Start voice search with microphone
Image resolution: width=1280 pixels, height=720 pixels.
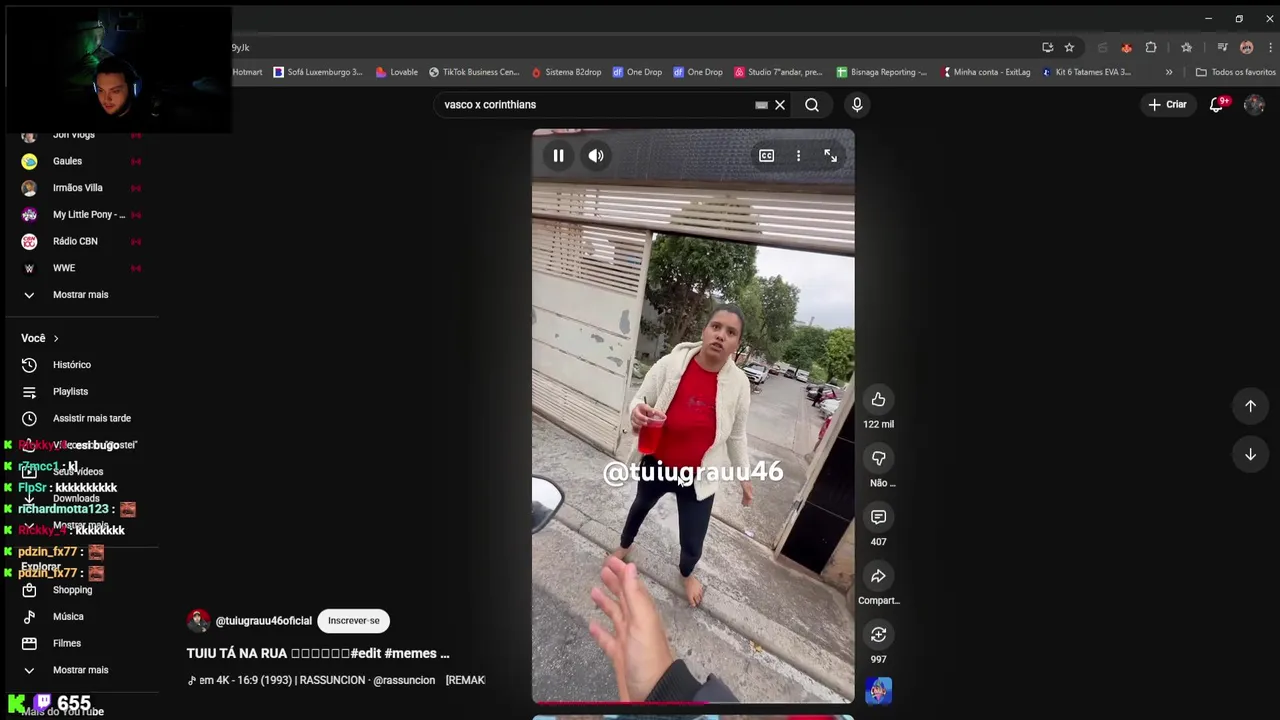[857, 105]
